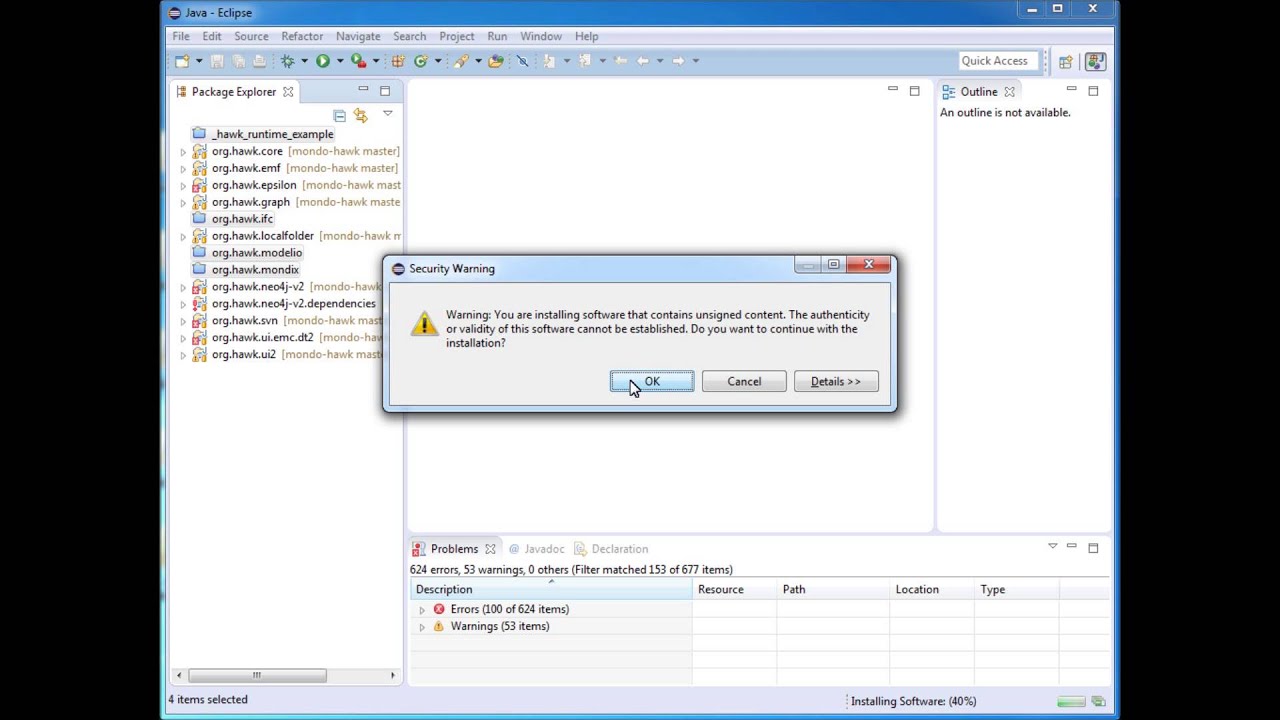Screen dimensions: 1280x720
Task: Open the Navigate menu
Action: [358, 36]
